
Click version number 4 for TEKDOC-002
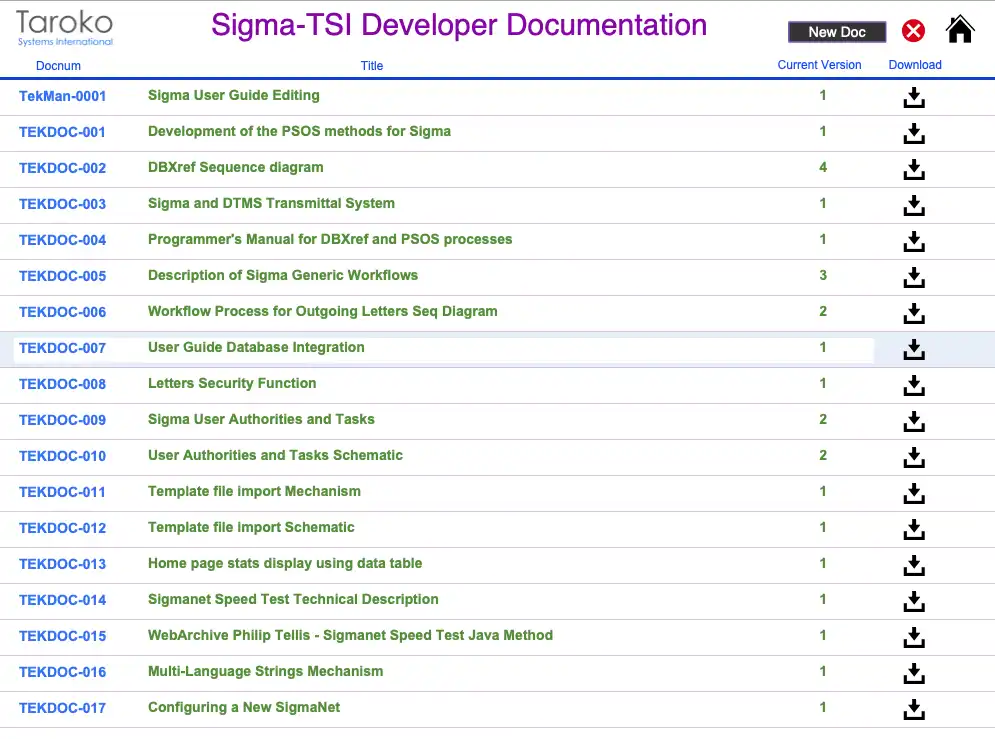pyautogui.click(x=822, y=167)
